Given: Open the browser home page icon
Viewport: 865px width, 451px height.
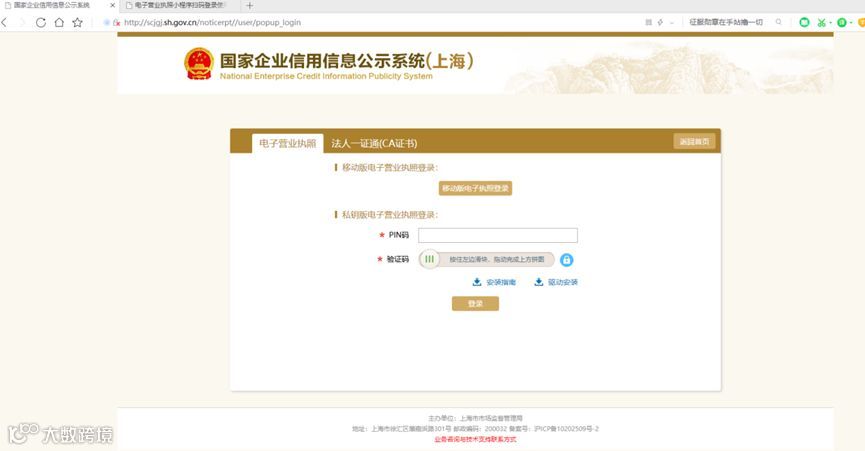Looking at the screenshot, I should (59, 23).
